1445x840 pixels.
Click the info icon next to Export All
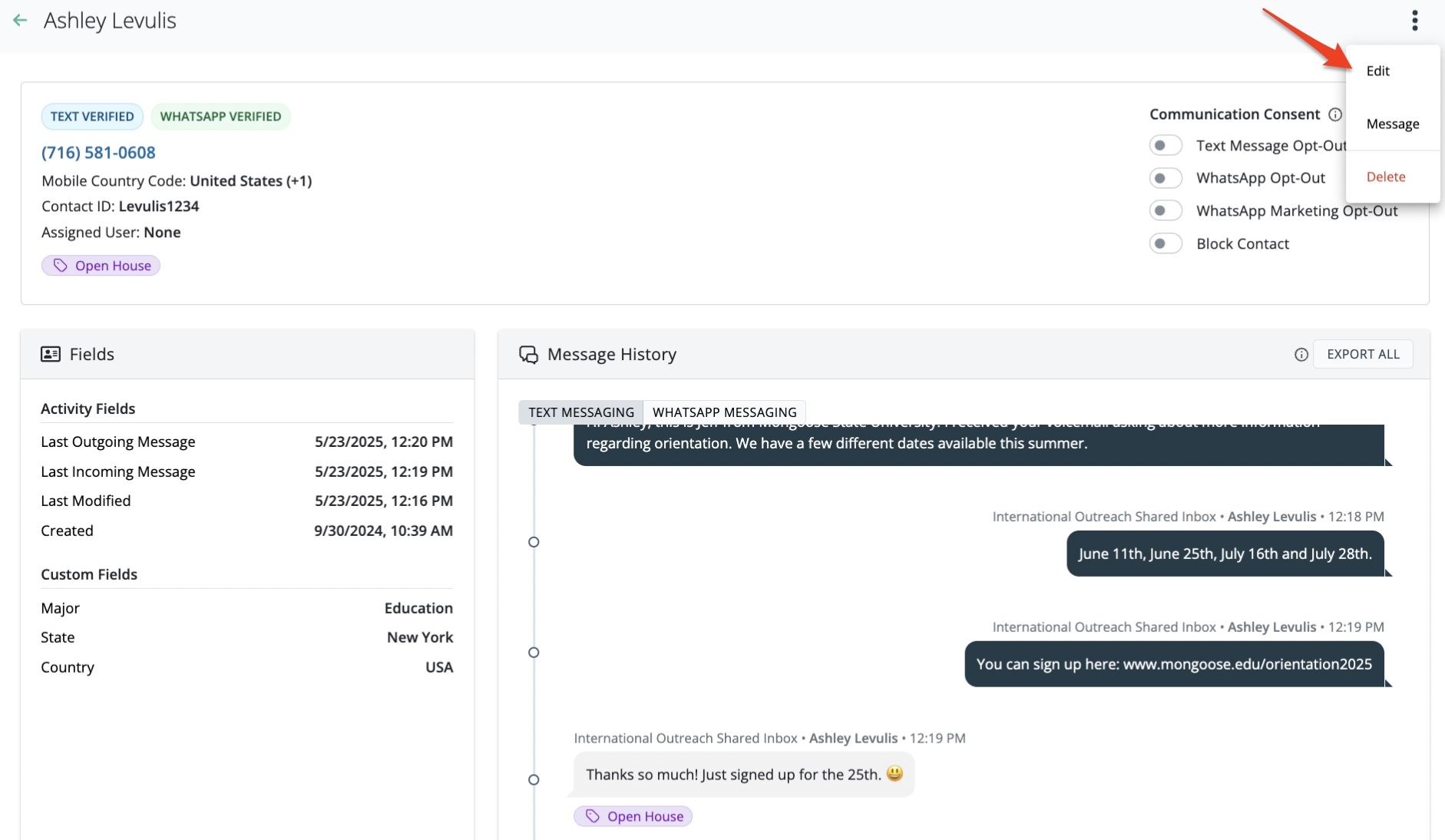click(x=1301, y=355)
